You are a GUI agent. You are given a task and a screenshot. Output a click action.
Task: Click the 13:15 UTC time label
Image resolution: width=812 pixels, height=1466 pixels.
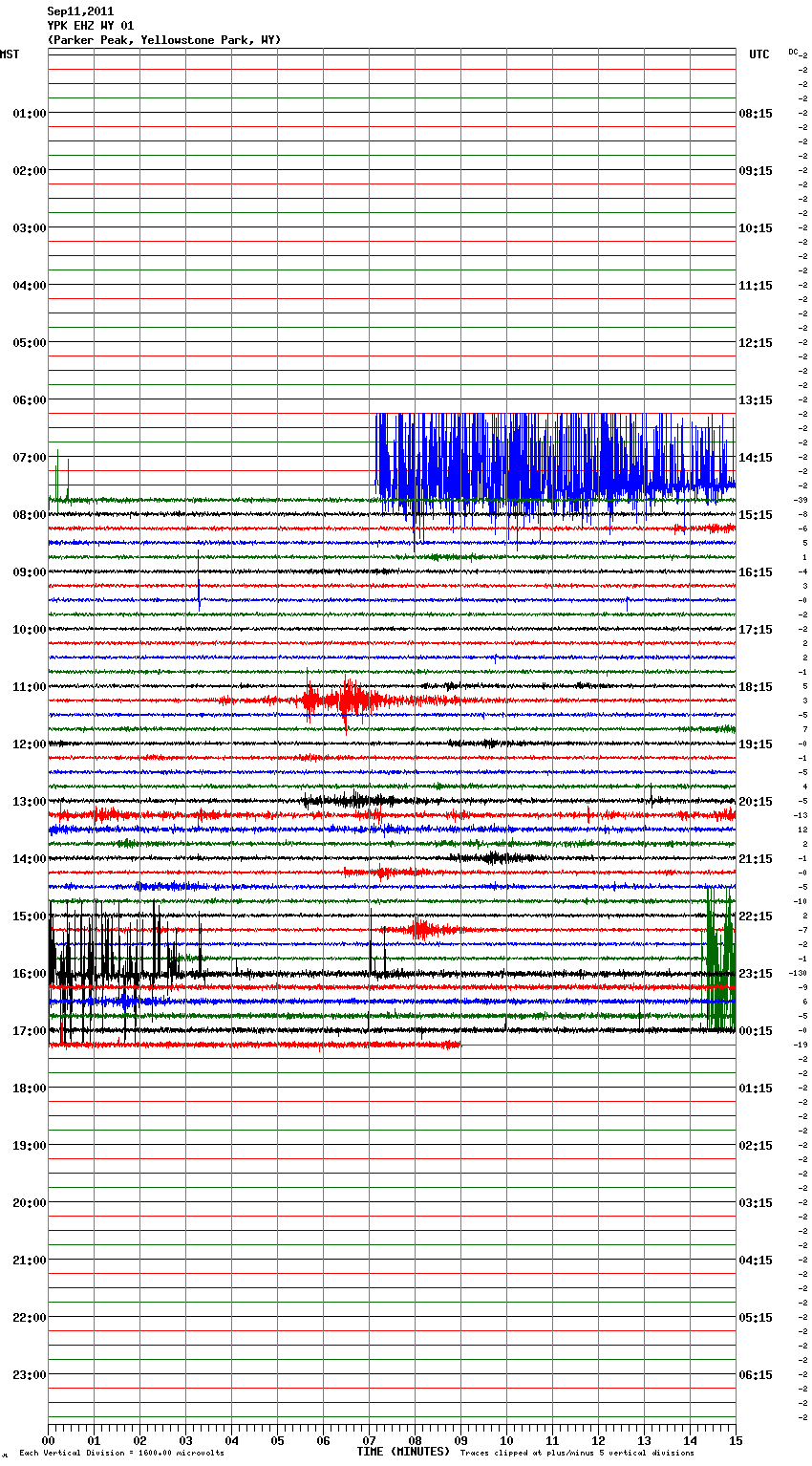click(756, 400)
